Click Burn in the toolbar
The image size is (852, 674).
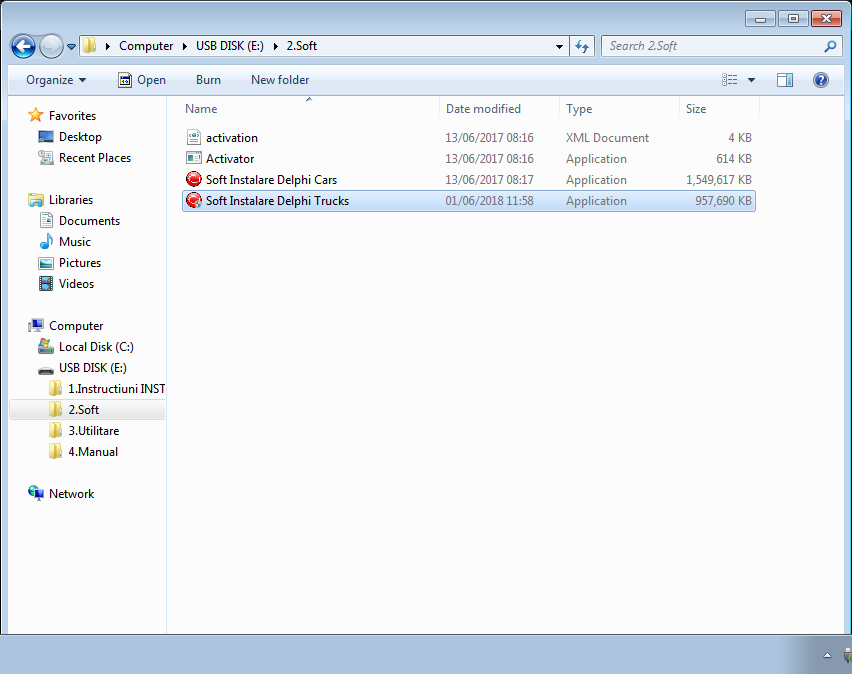(x=208, y=80)
